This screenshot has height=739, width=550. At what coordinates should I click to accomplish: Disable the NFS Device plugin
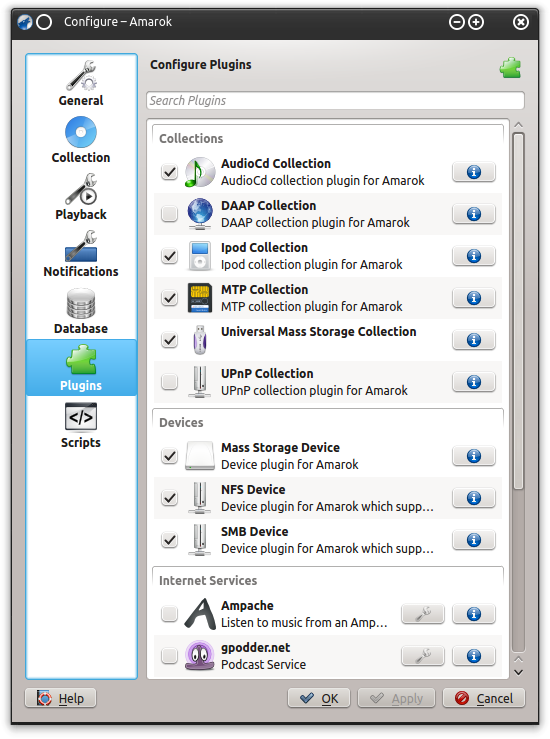[169, 498]
